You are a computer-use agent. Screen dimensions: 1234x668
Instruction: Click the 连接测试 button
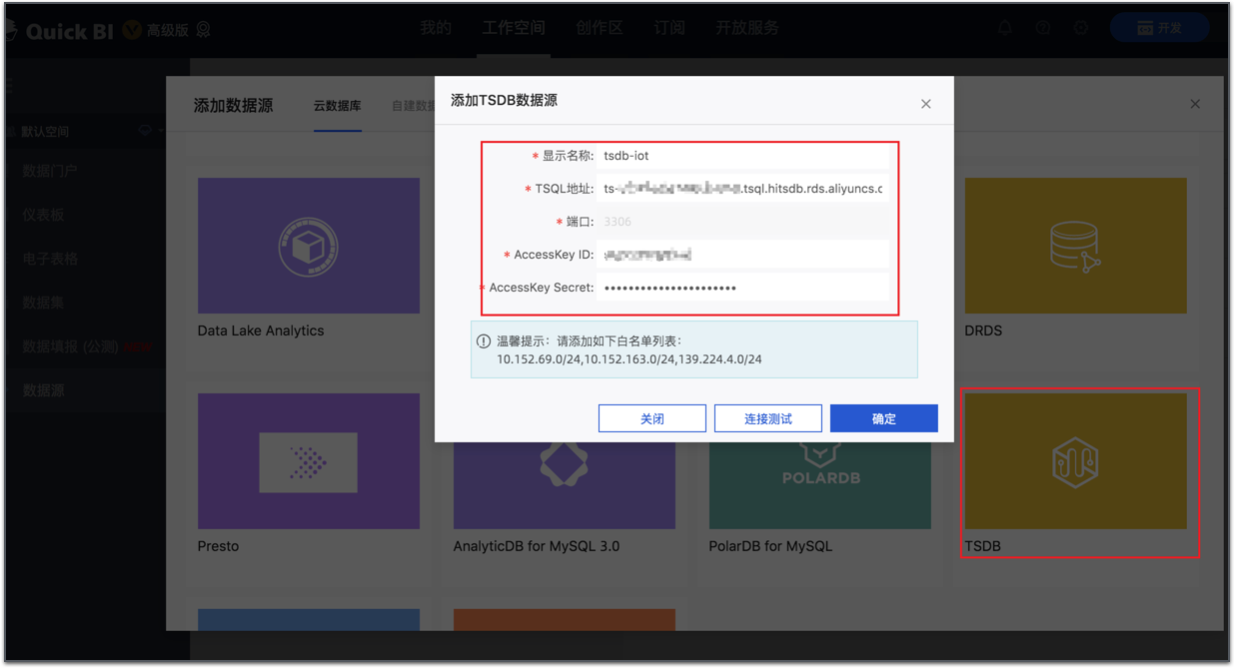coord(768,419)
